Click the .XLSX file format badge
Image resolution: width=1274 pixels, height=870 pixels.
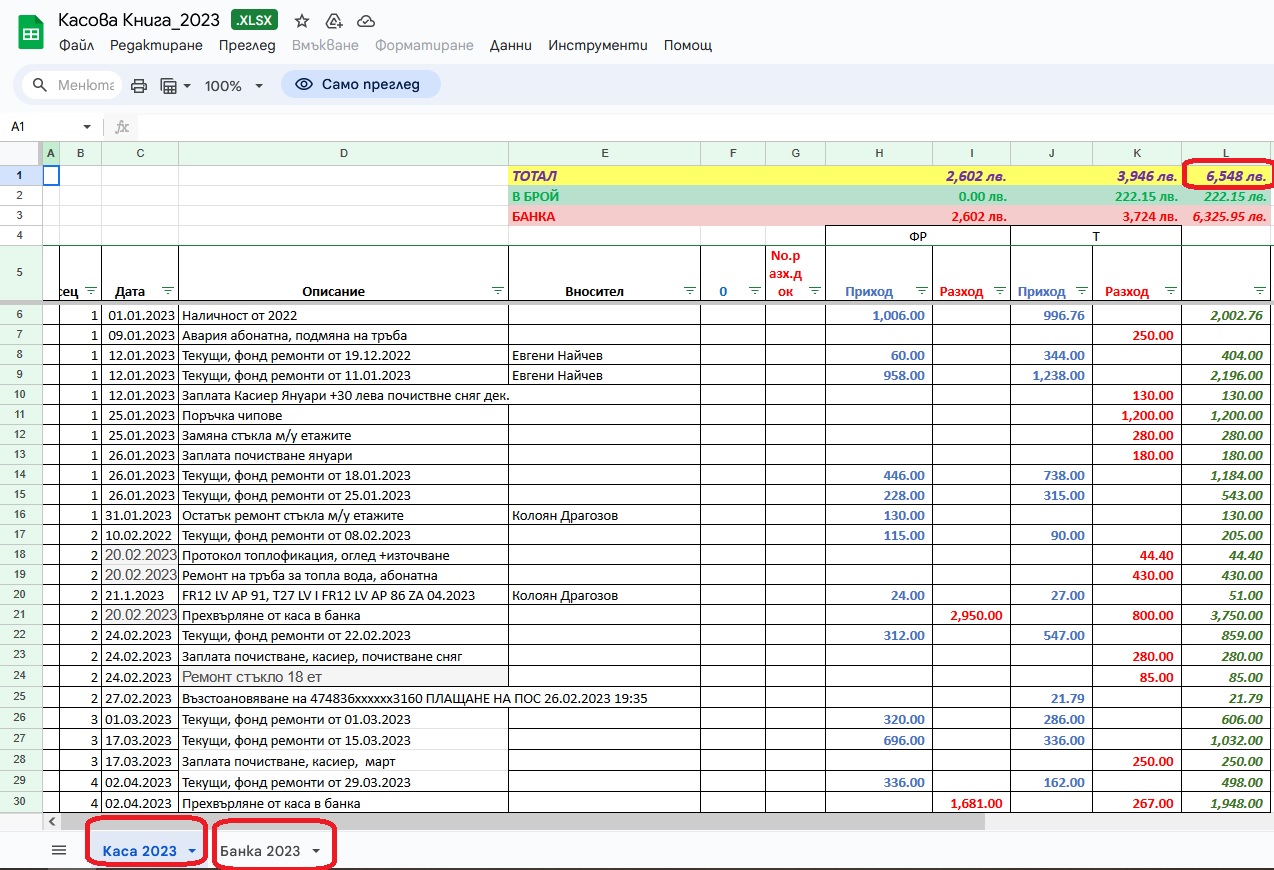coord(255,20)
